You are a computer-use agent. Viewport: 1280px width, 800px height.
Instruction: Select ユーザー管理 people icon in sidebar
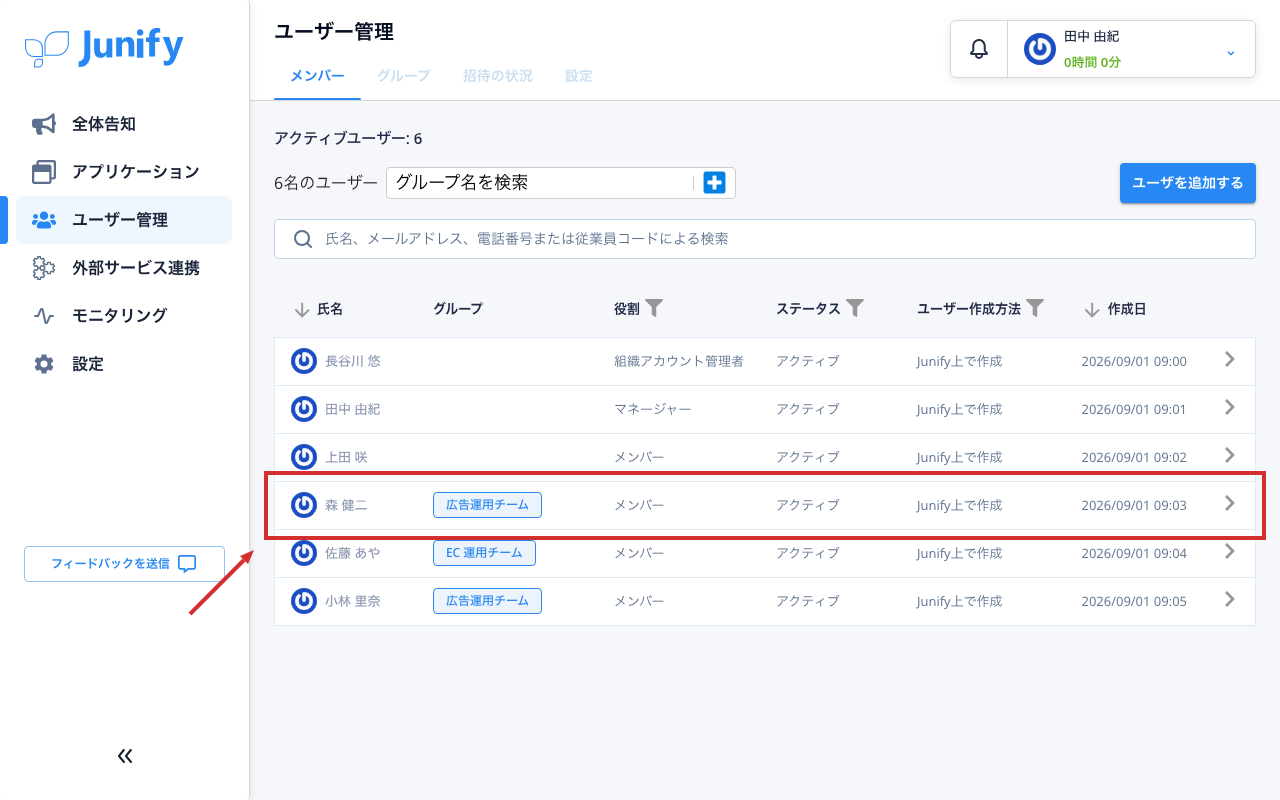click(44, 220)
